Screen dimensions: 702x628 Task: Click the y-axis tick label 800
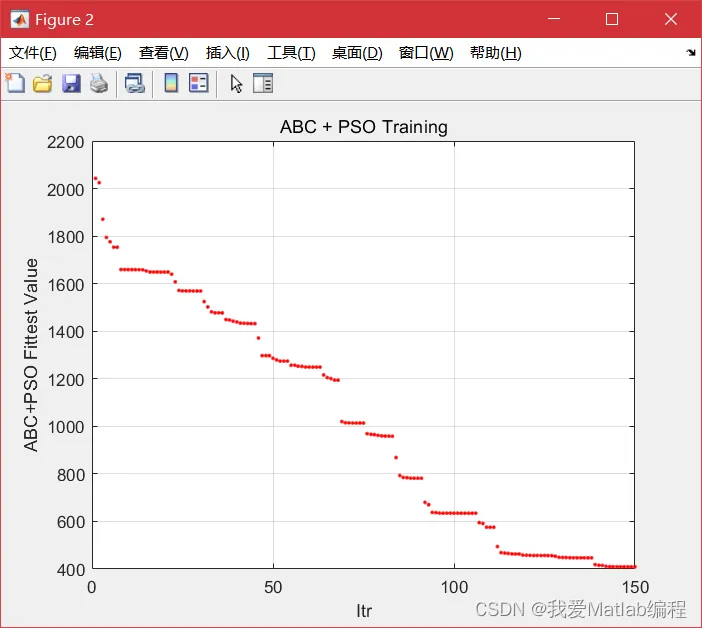tap(71, 475)
